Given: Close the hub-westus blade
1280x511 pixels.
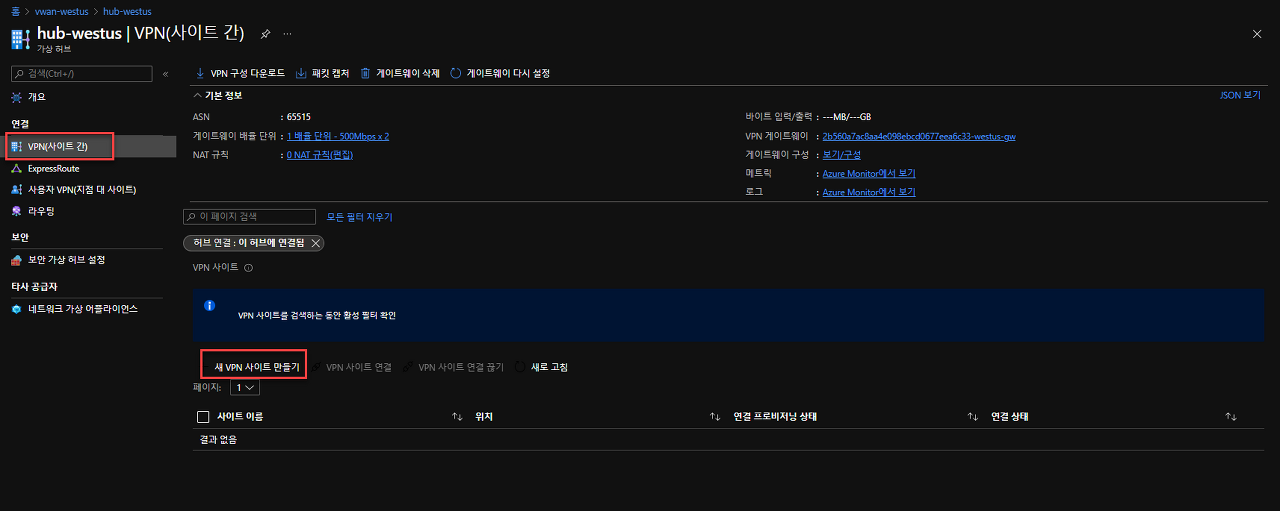Looking at the screenshot, I should (1257, 34).
